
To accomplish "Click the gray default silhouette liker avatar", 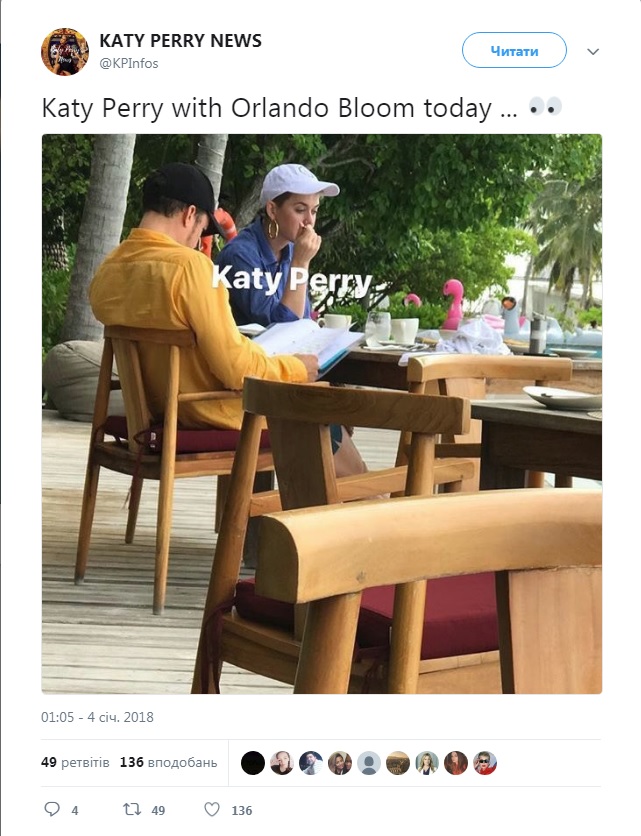I will tap(368, 763).
